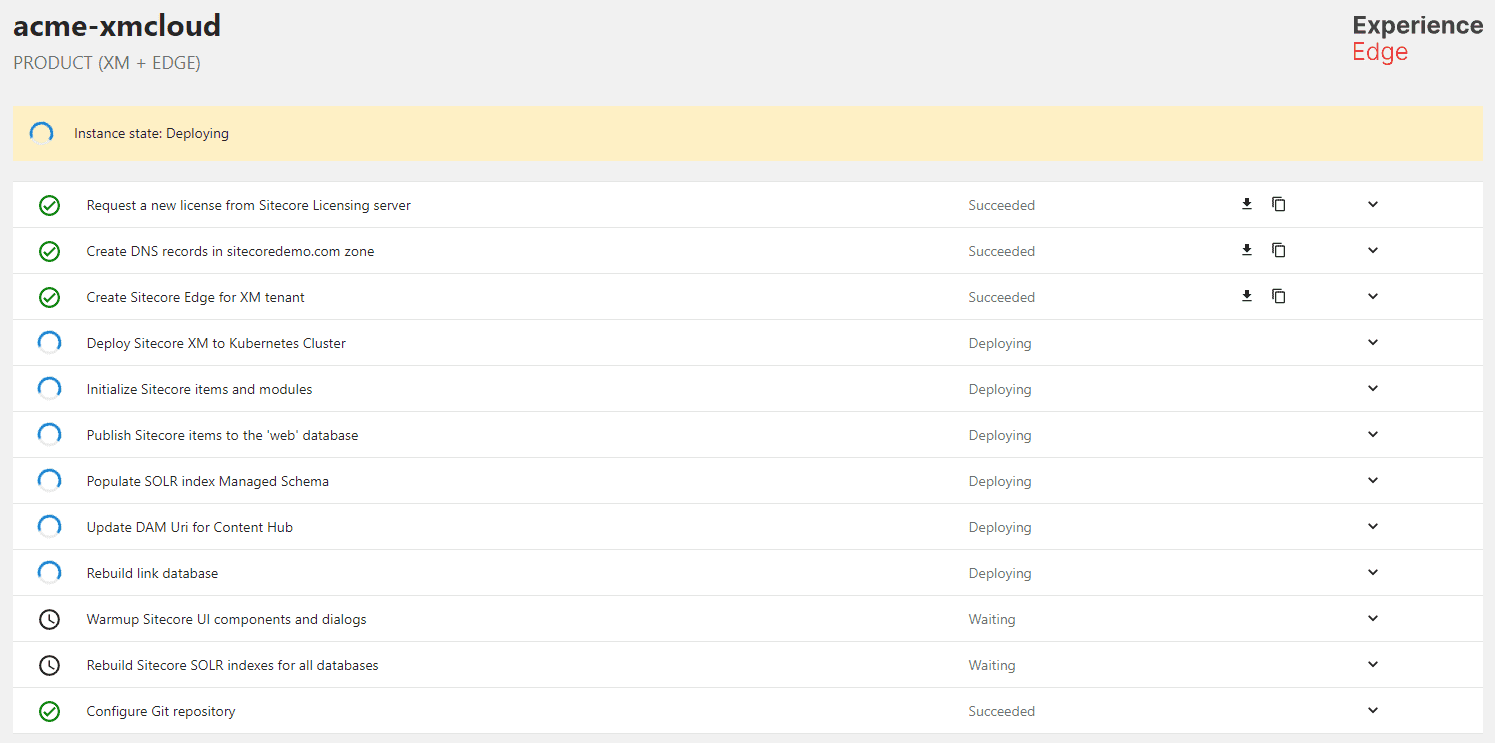
Task: Expand Deploy Sitecore XM to Kubernetes details
Action: 1373,342
